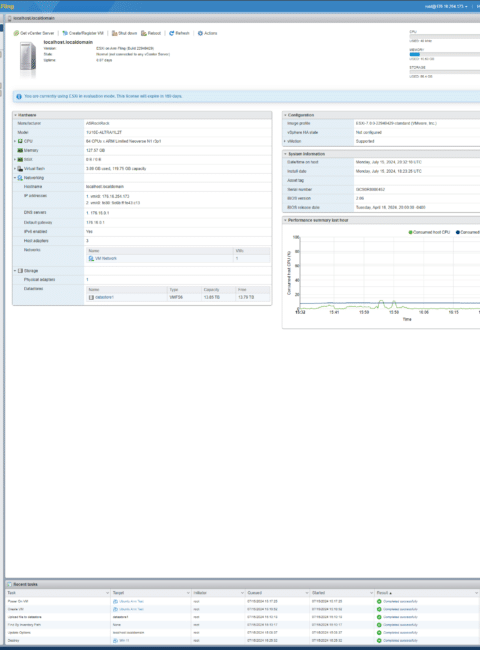Sort by the Result column header

[384, 593]
